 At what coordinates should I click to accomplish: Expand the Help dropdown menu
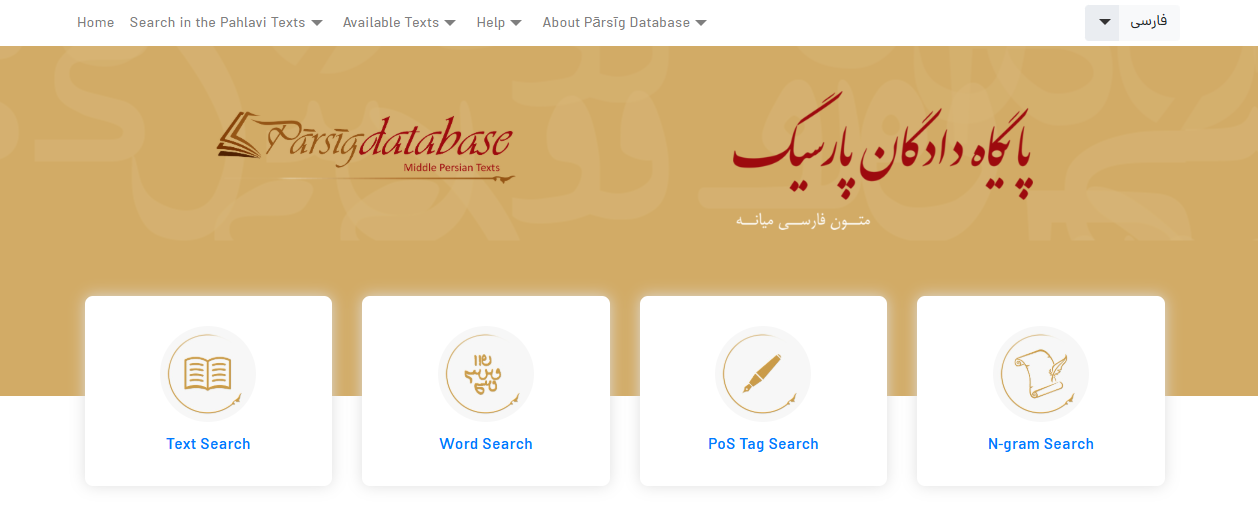tap(500, 22)
